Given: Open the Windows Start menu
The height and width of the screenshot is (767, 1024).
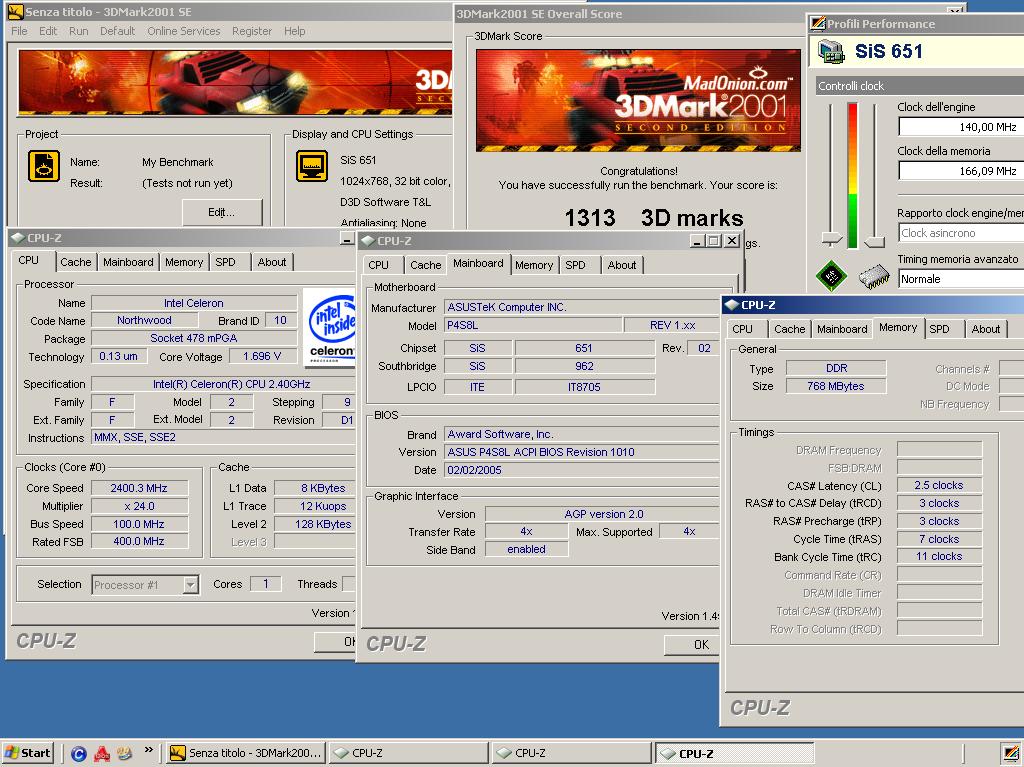Looking at the screenshot, I should click(x=27, y=753).
